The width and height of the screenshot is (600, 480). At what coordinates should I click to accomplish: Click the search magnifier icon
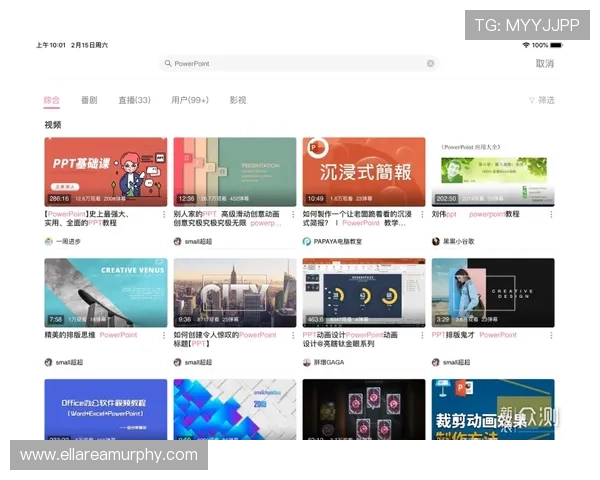[x=168, y=63]
